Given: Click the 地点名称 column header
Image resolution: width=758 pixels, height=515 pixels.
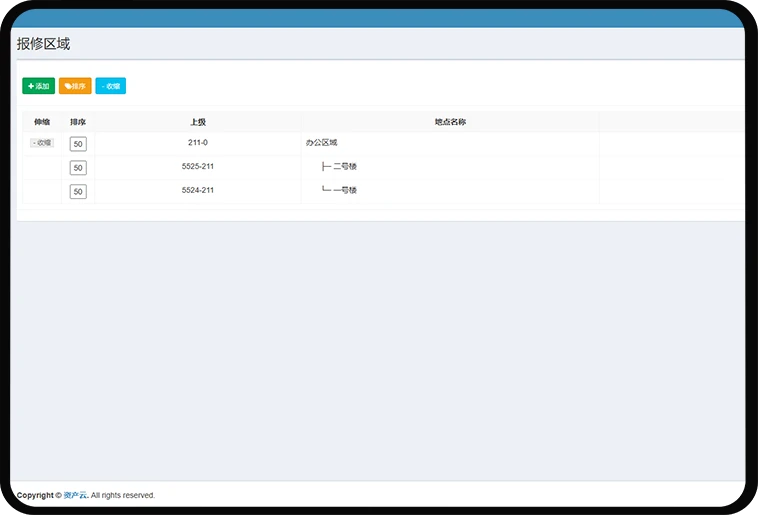Looking at the screenshot, I should (450, 122).
